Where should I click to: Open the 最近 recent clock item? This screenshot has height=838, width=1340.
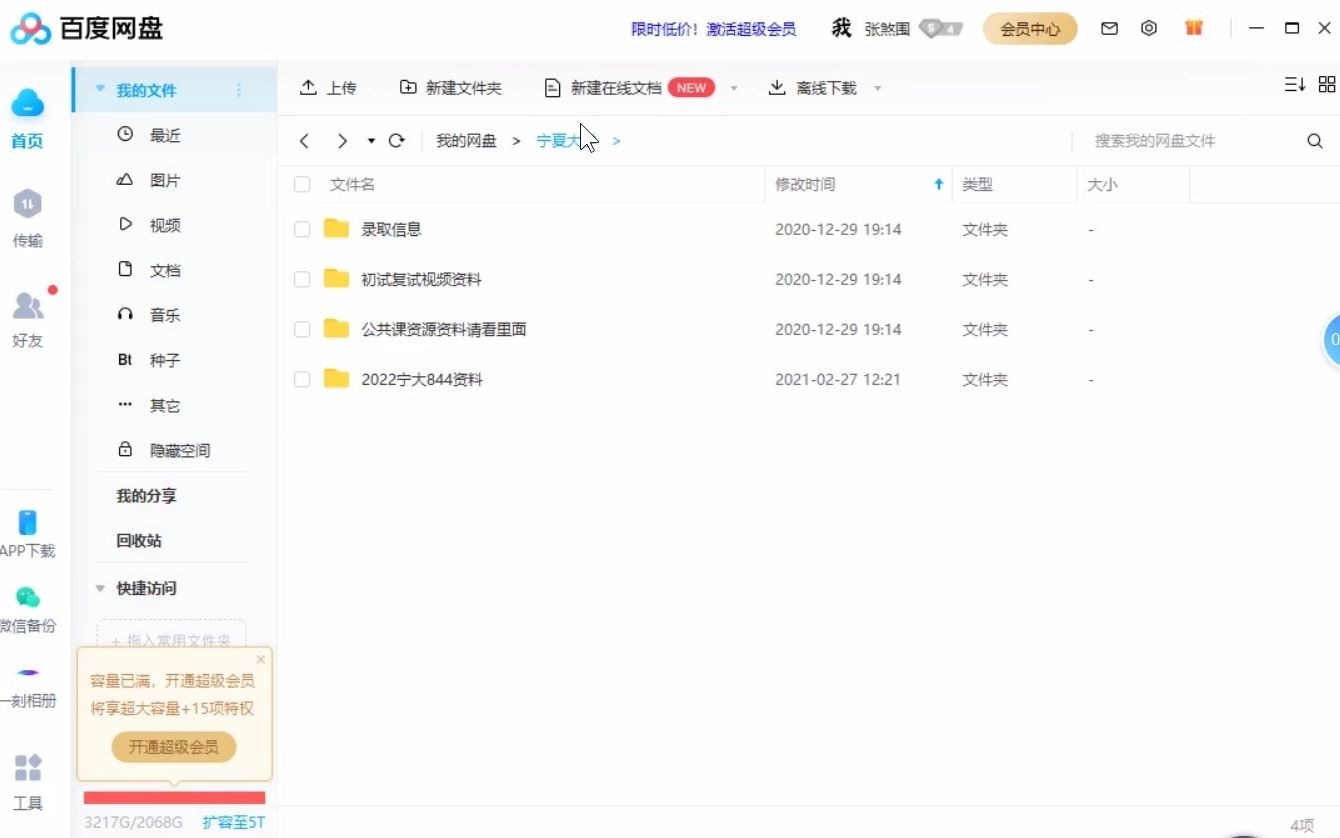tap(149, 135)
